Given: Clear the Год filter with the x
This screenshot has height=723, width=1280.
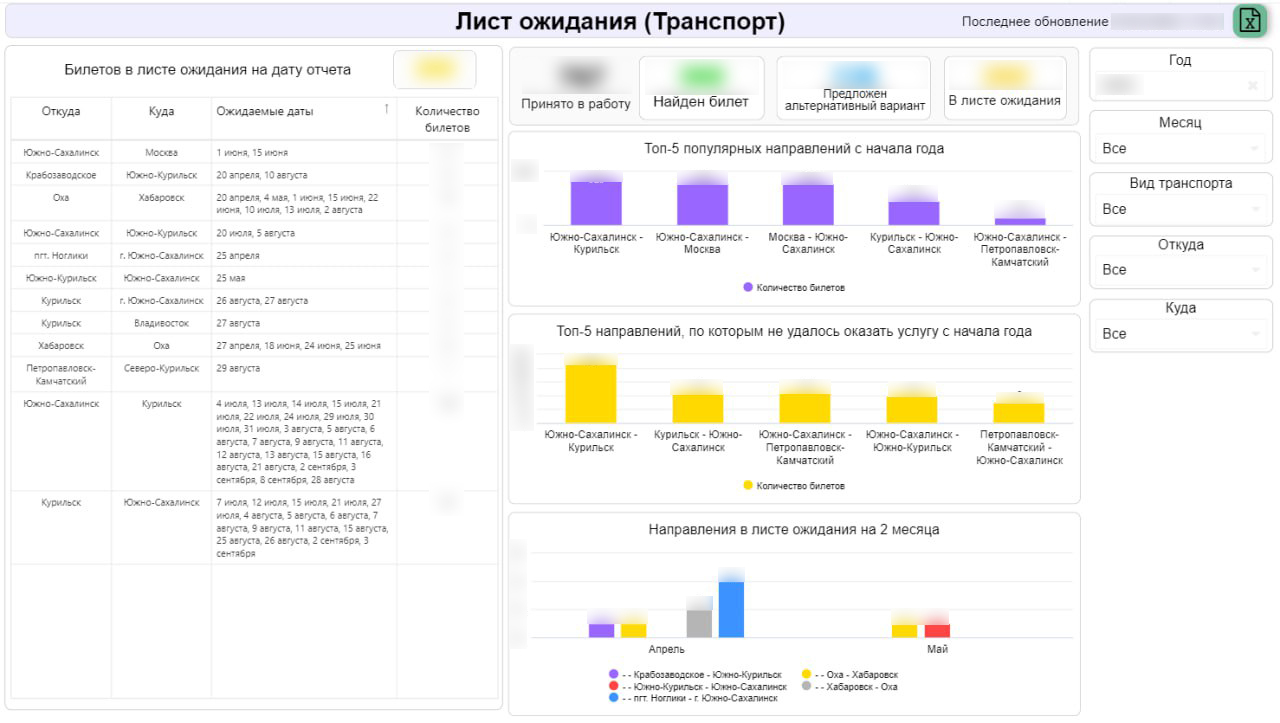Looking at the screenshot, I should [x=1252, y=86].
